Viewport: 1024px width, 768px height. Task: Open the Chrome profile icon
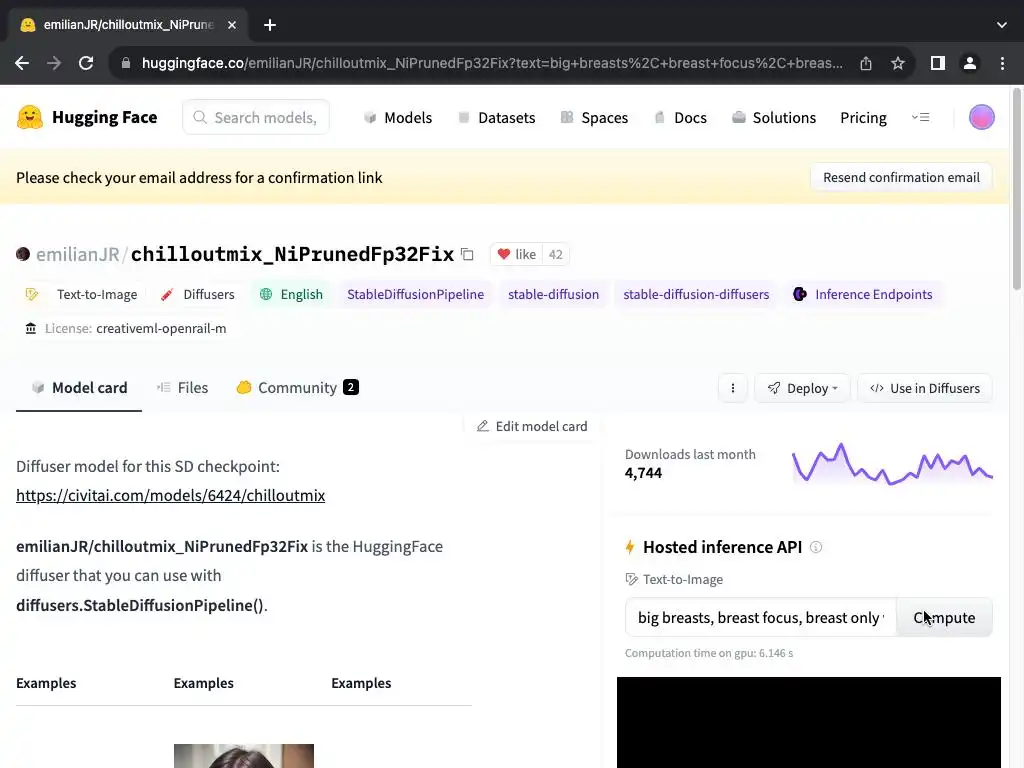[970, 63]
